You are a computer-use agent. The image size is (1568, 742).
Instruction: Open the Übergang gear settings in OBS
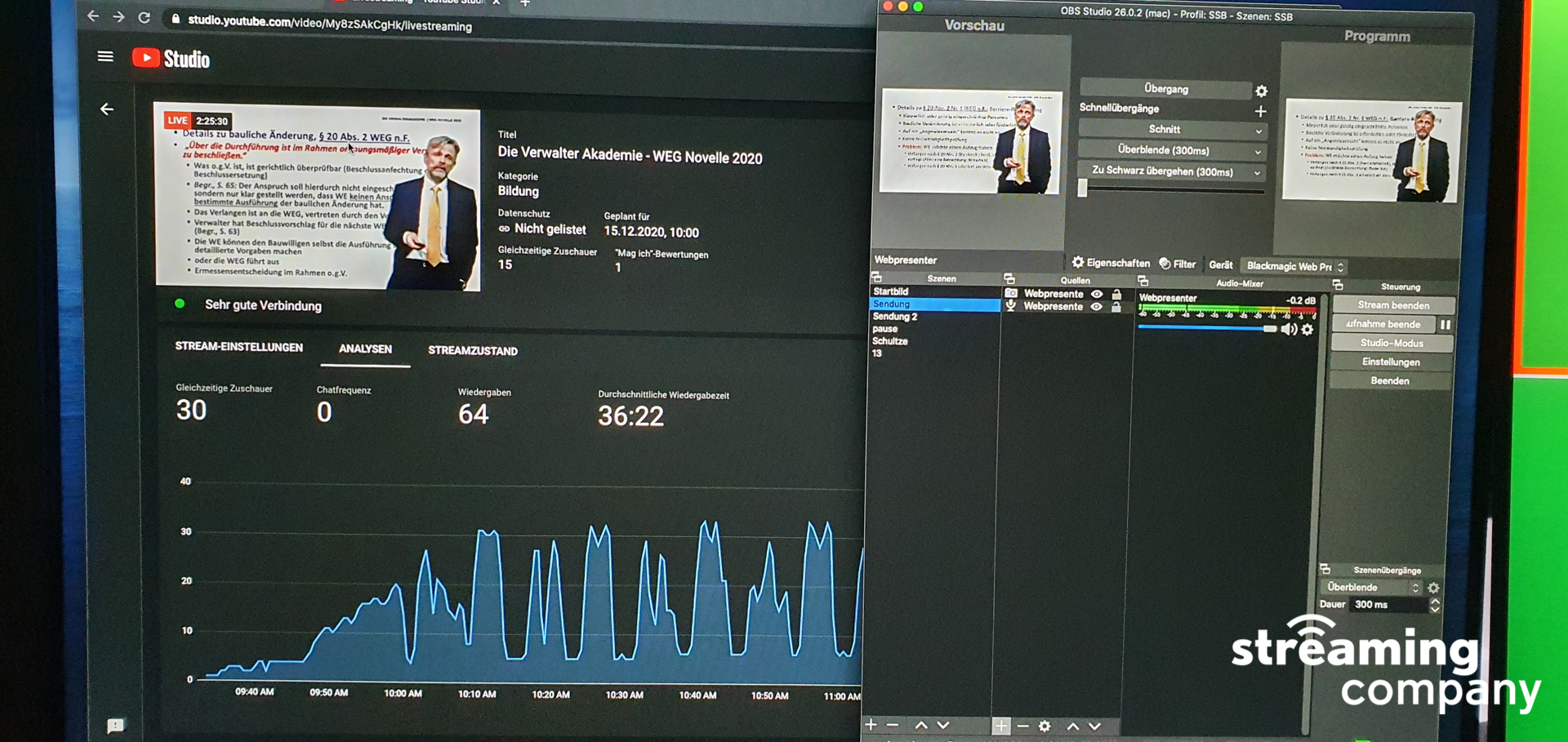point(1262,91)
